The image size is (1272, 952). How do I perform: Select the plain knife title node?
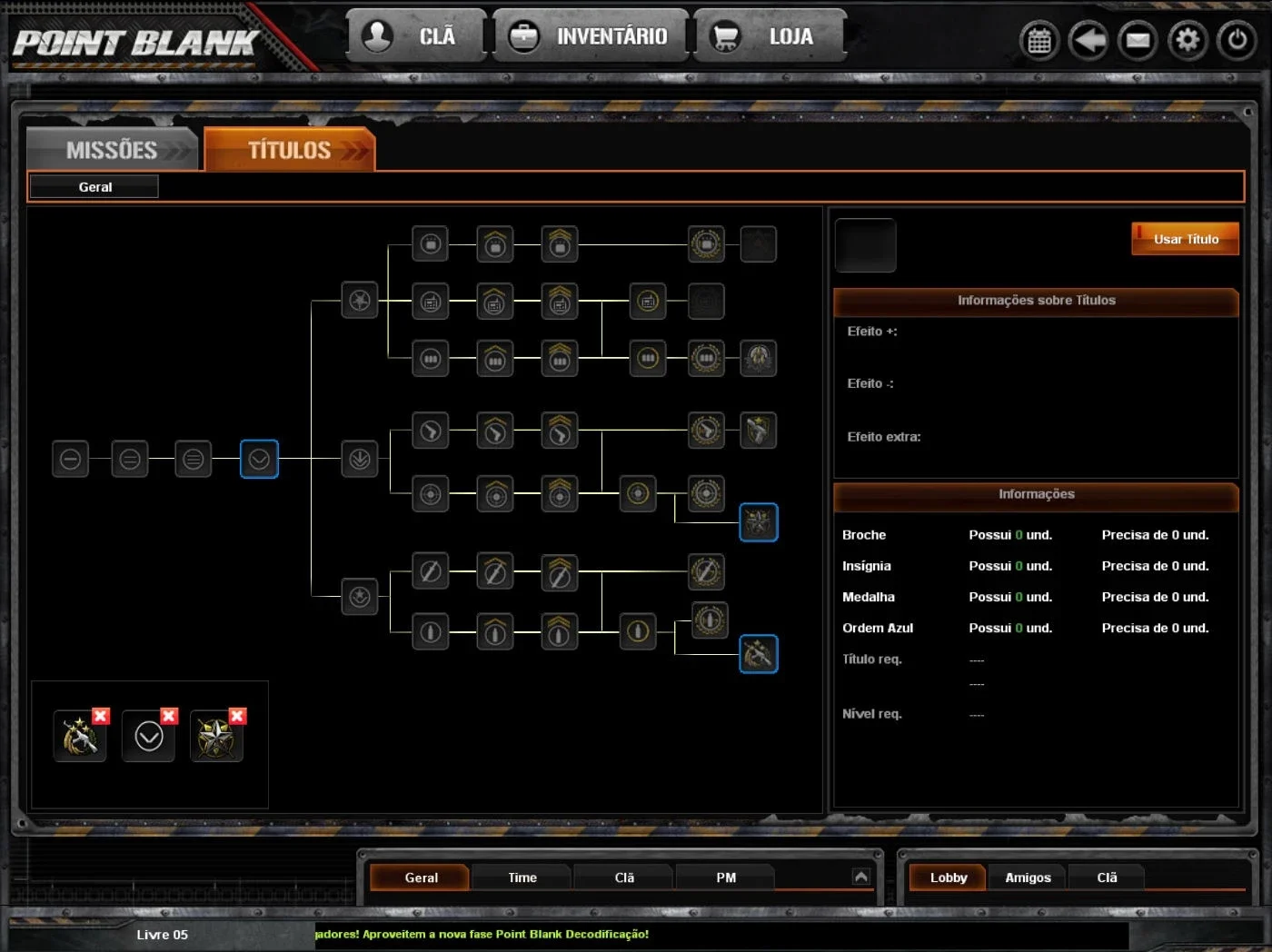(x=431, y=571)
